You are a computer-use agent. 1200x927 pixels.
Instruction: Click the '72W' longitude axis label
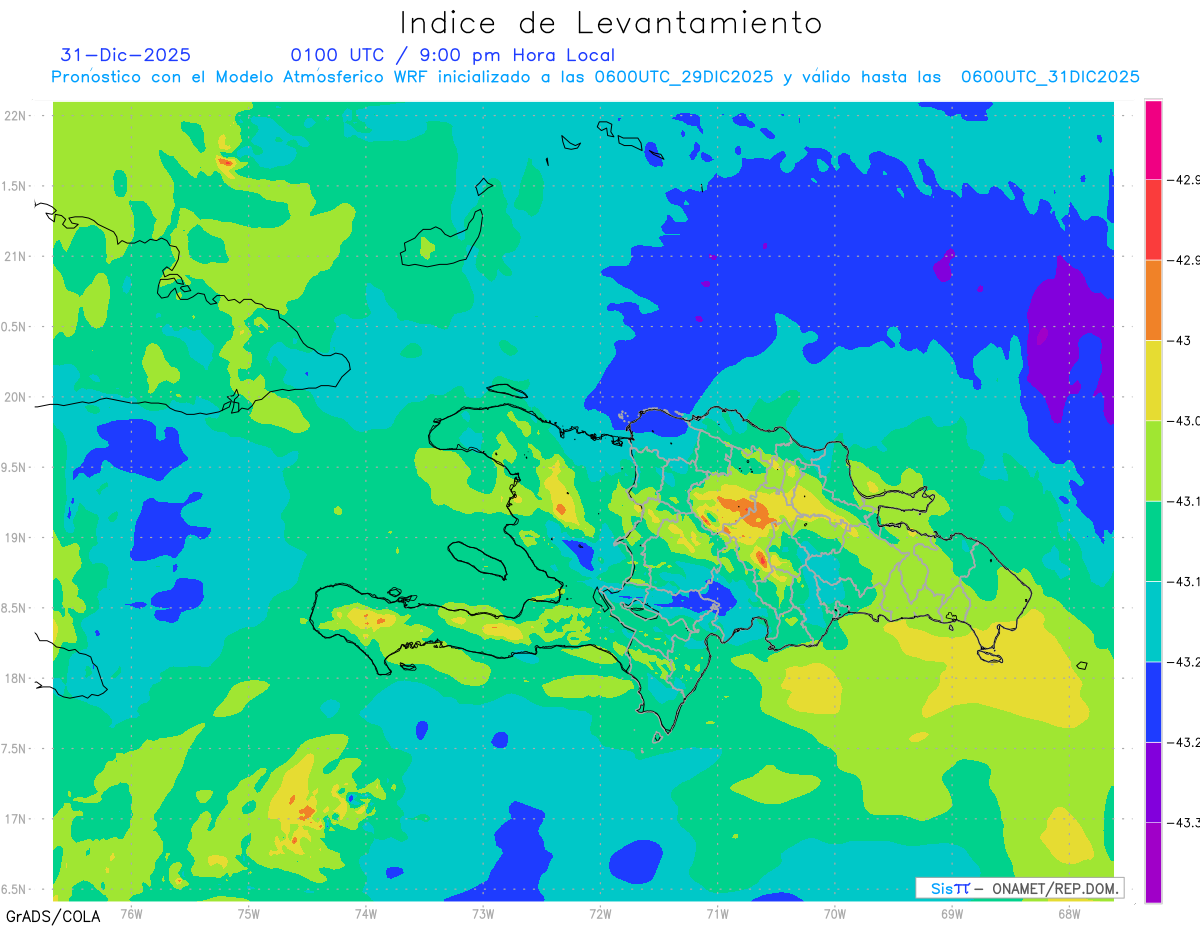point(601,914)
